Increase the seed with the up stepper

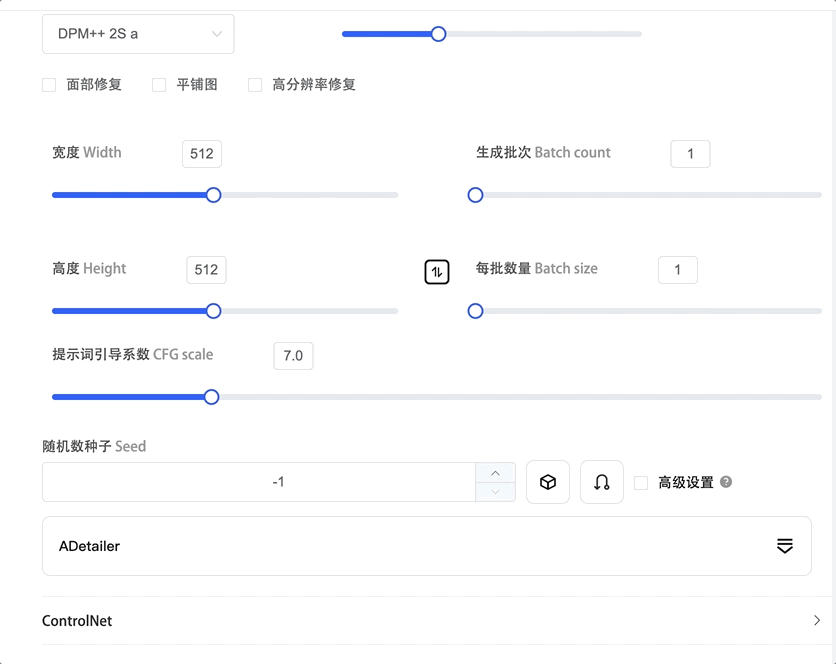coord(496,472)
